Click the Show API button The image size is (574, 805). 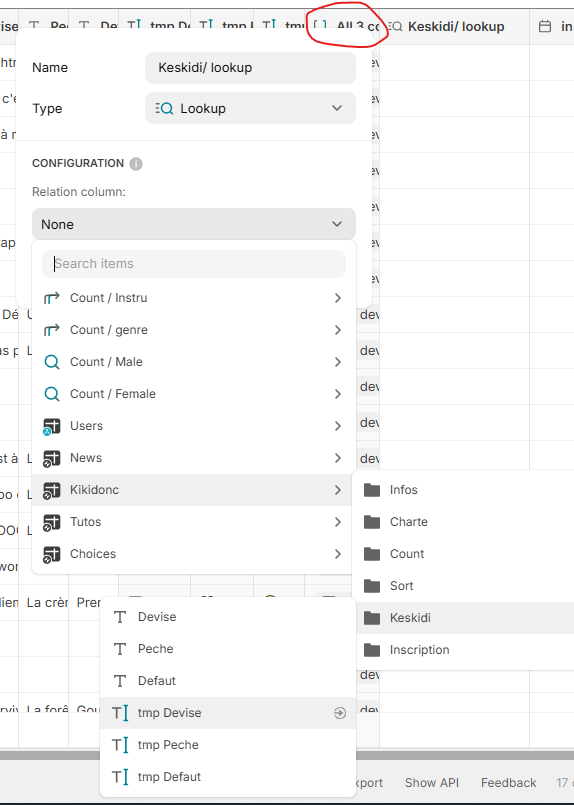coord(432,783)
